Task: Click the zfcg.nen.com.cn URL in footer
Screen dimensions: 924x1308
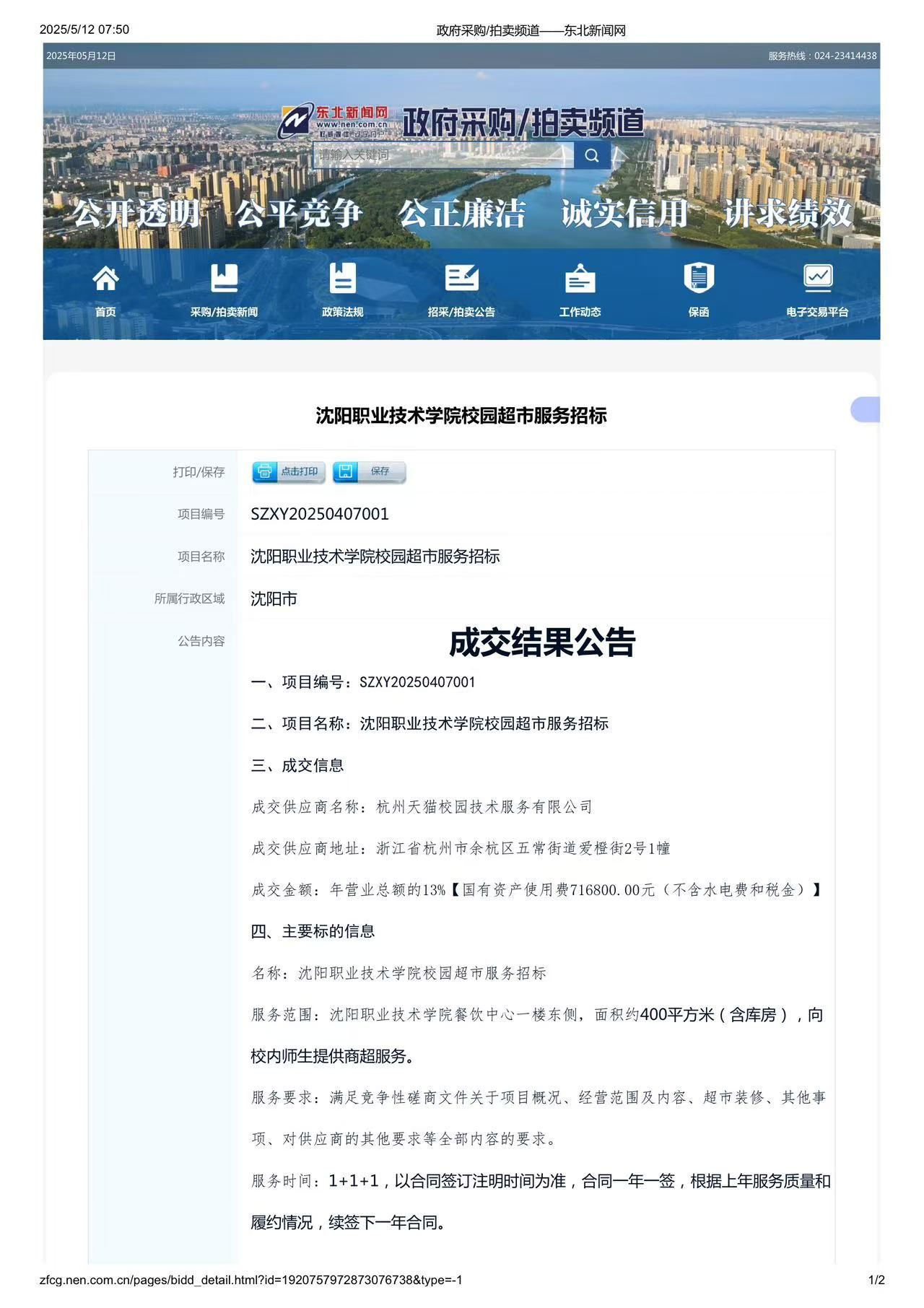Action: coord(250,1280)
